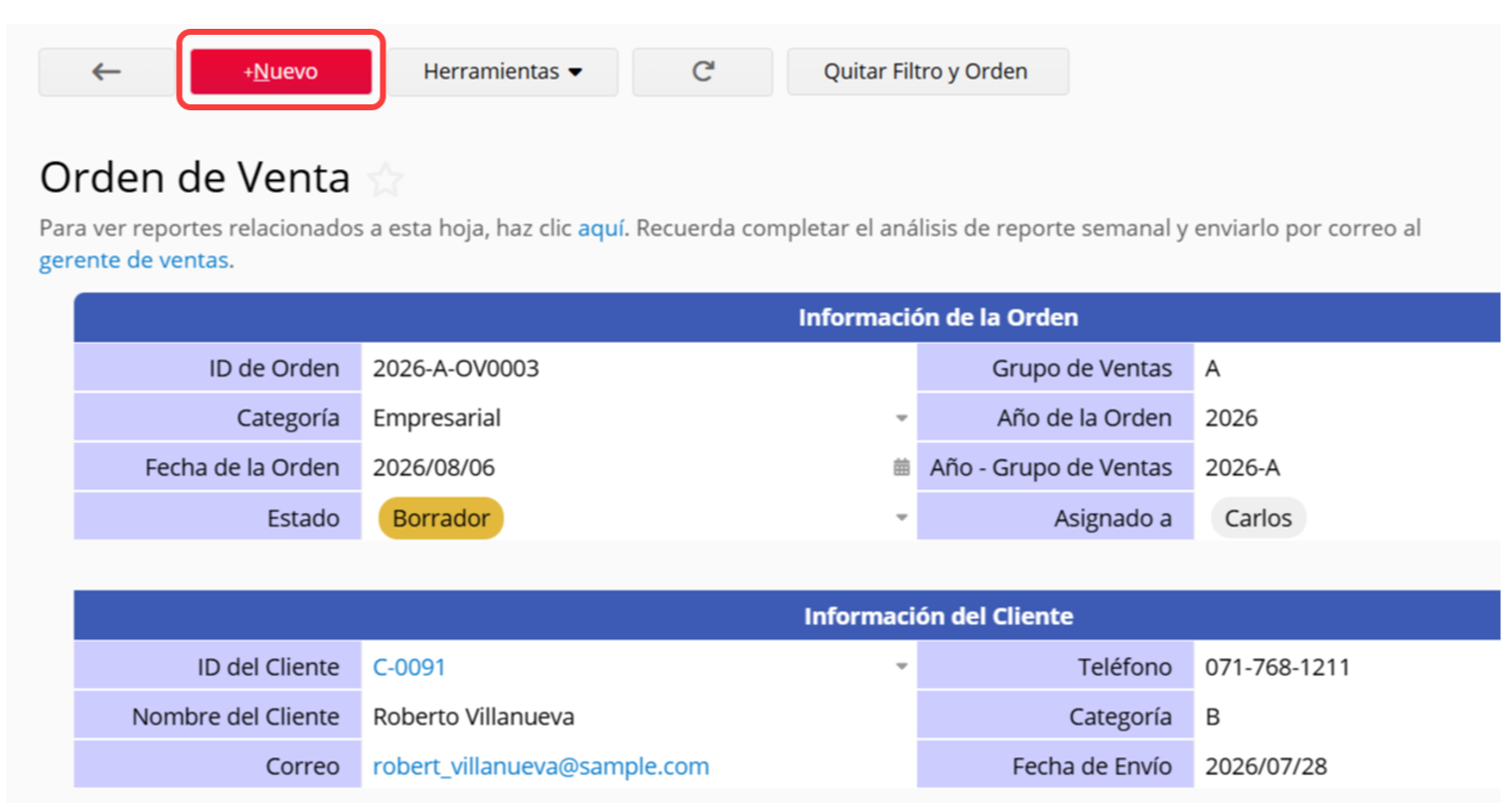Open the Herramientas dropdown menu

(x=503, y=72)
